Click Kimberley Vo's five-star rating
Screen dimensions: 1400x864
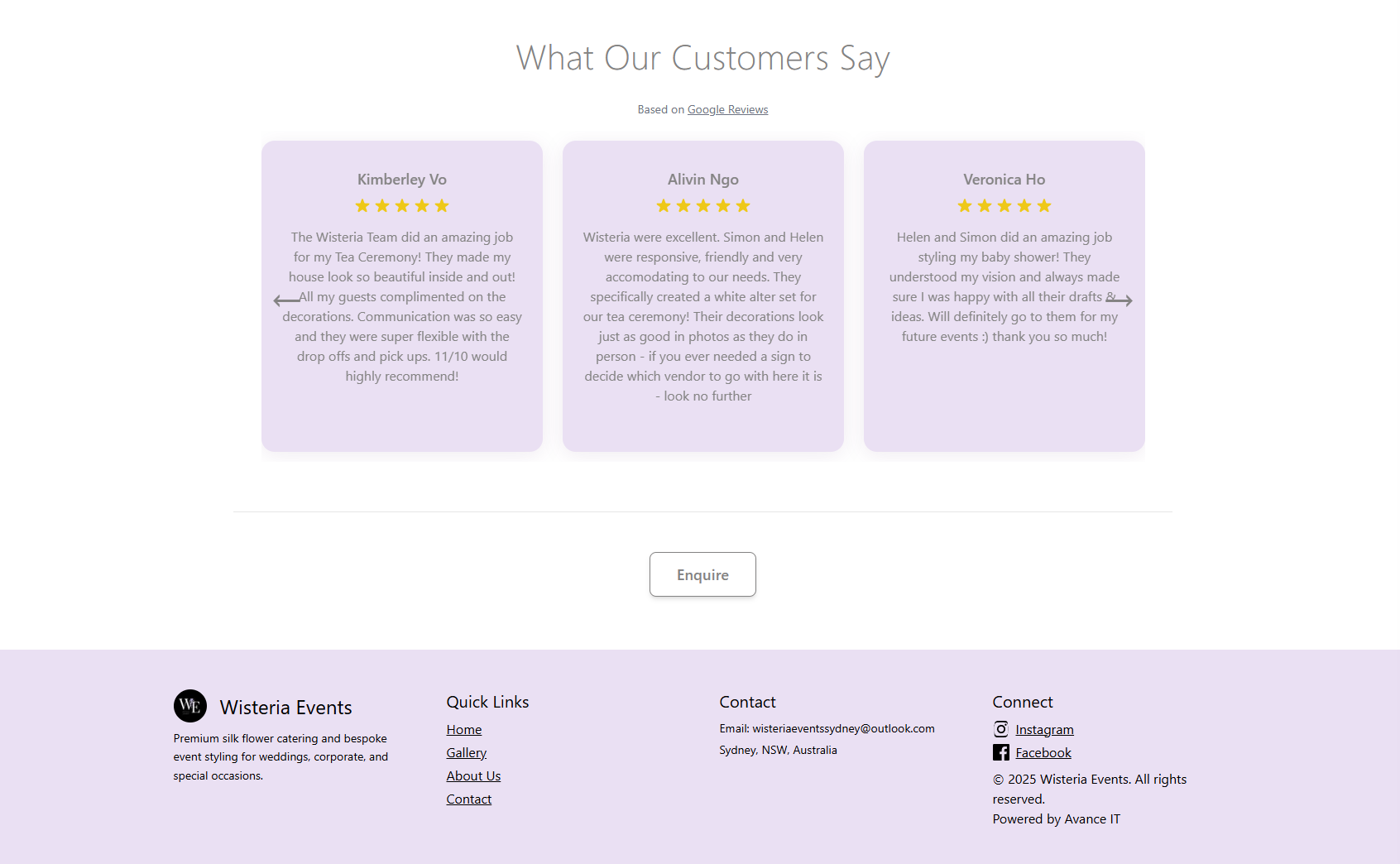[402, 206]
